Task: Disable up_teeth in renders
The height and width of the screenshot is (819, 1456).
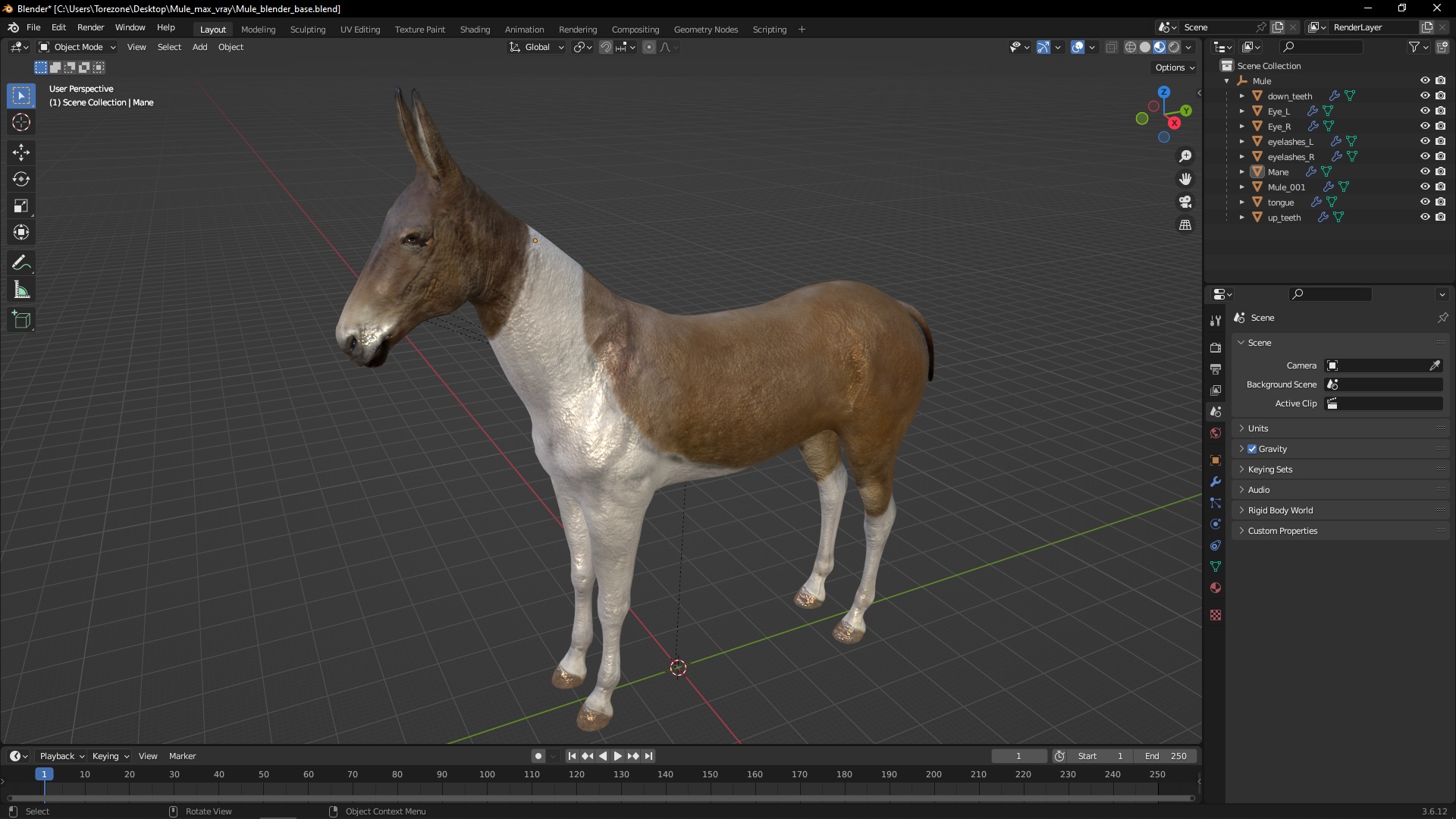Action: [1440, 217]
